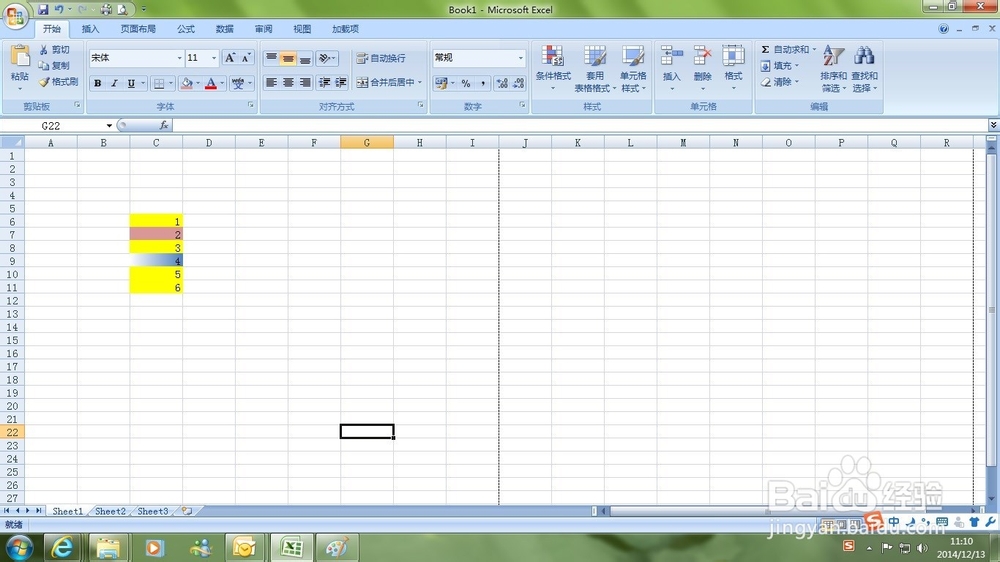Open number format 常规 dropdown

click(x=520, y=58)
